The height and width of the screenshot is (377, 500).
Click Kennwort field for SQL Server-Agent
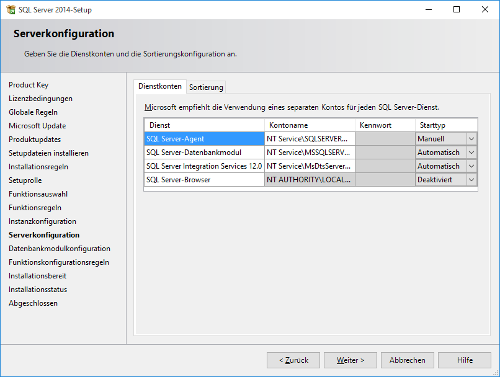[385, 139]
